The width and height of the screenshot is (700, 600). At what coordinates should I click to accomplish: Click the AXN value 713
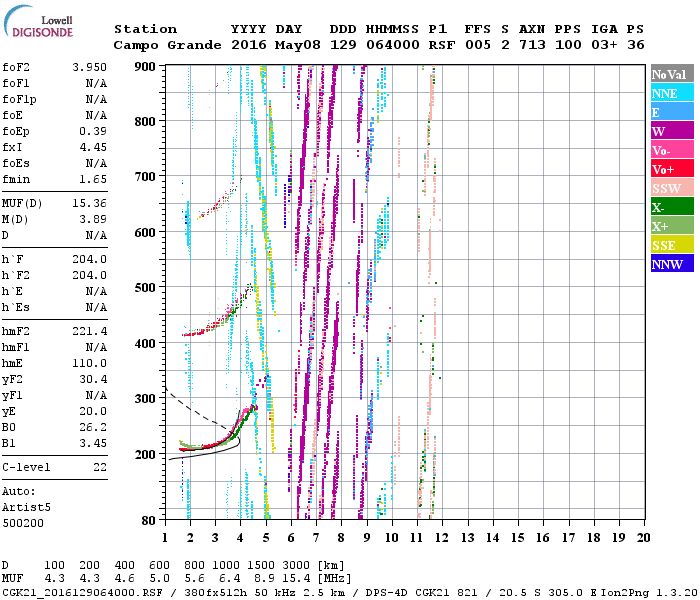point(532,45)
